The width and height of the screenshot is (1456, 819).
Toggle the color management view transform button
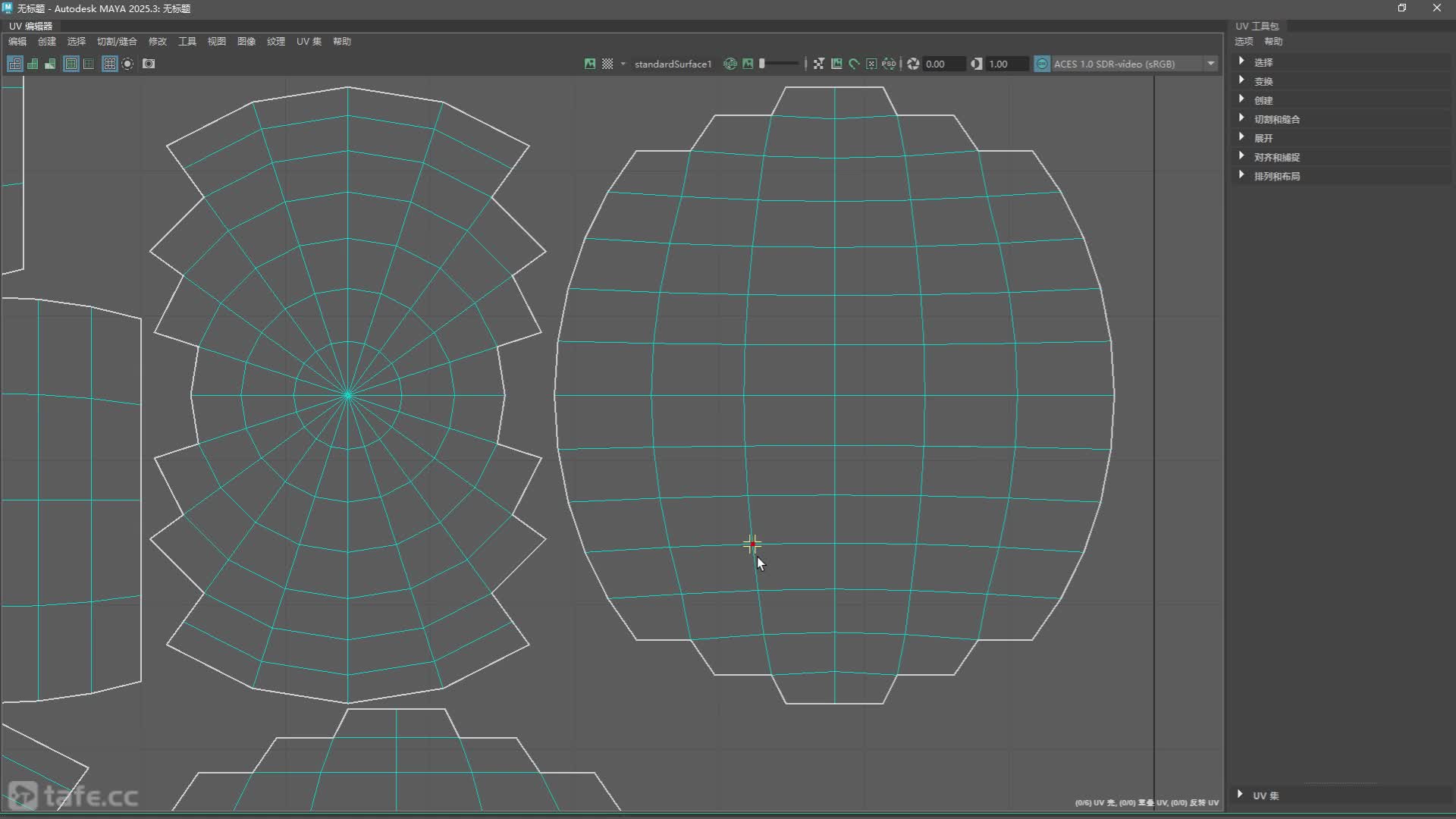[1042, 64]
